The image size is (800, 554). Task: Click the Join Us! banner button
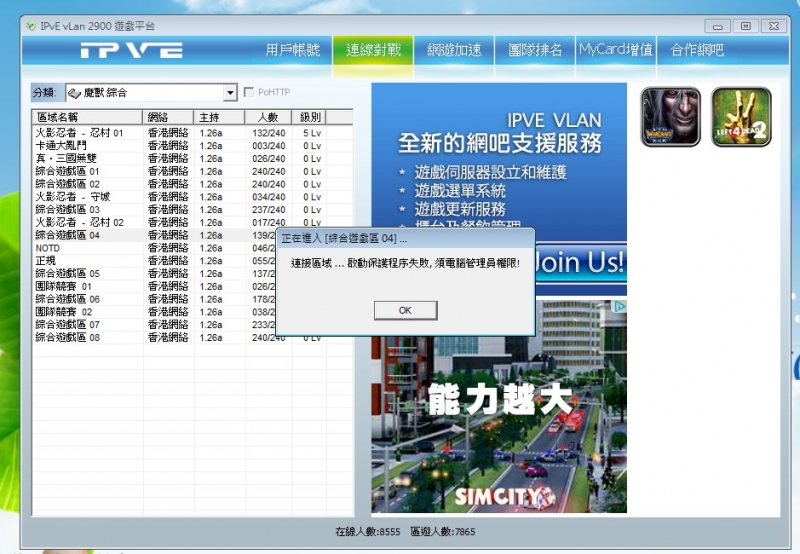[580, 262]
